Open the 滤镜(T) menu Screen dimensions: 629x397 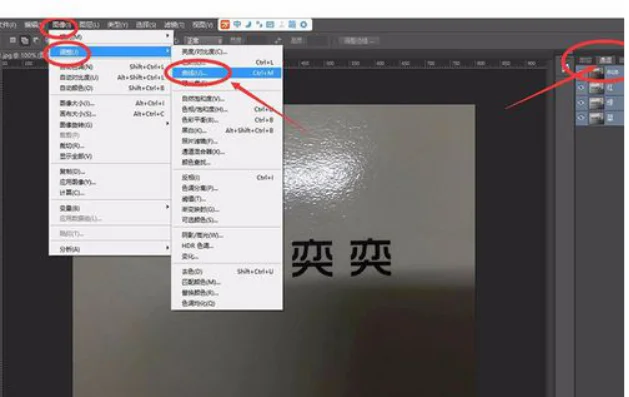(x=174, y=25)
